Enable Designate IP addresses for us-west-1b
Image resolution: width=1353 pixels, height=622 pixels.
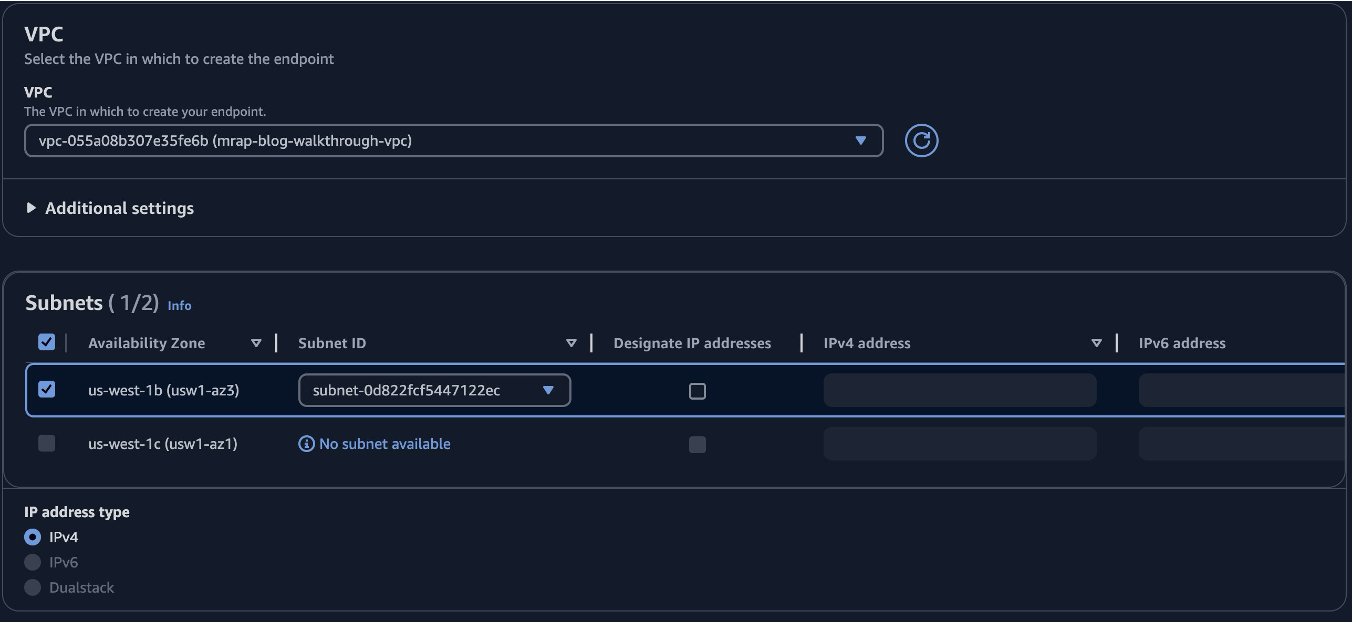pyautogui.click(x=697, y=390)
